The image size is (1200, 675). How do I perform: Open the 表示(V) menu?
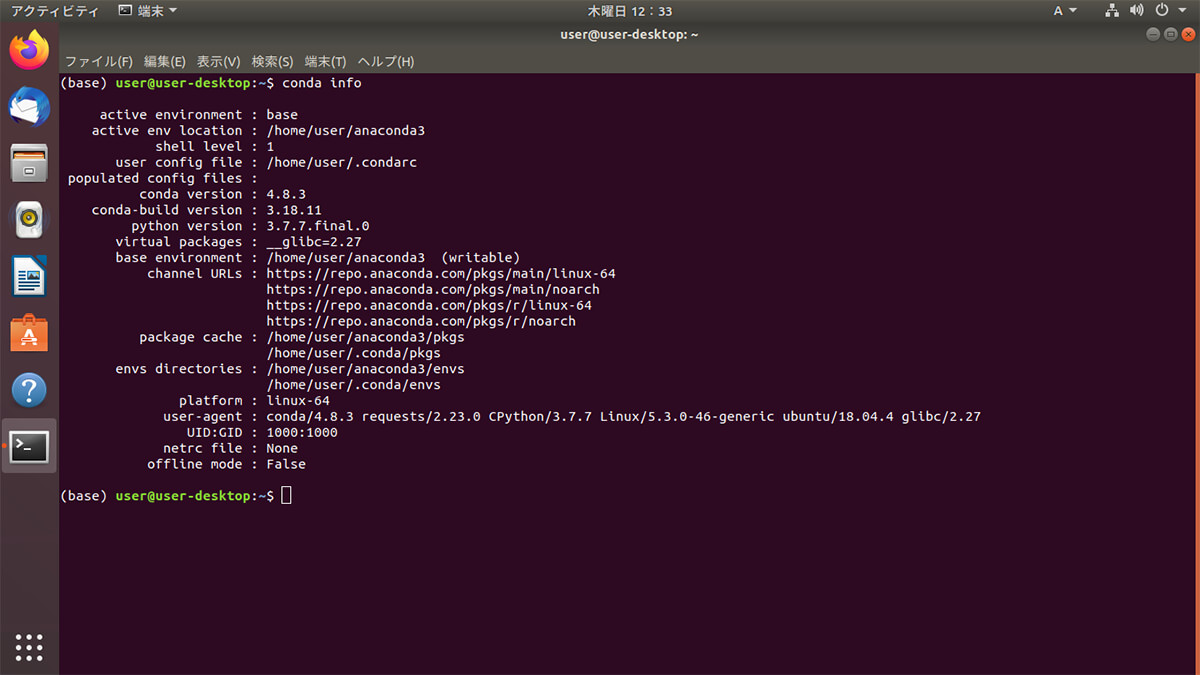tap(218, 61)
